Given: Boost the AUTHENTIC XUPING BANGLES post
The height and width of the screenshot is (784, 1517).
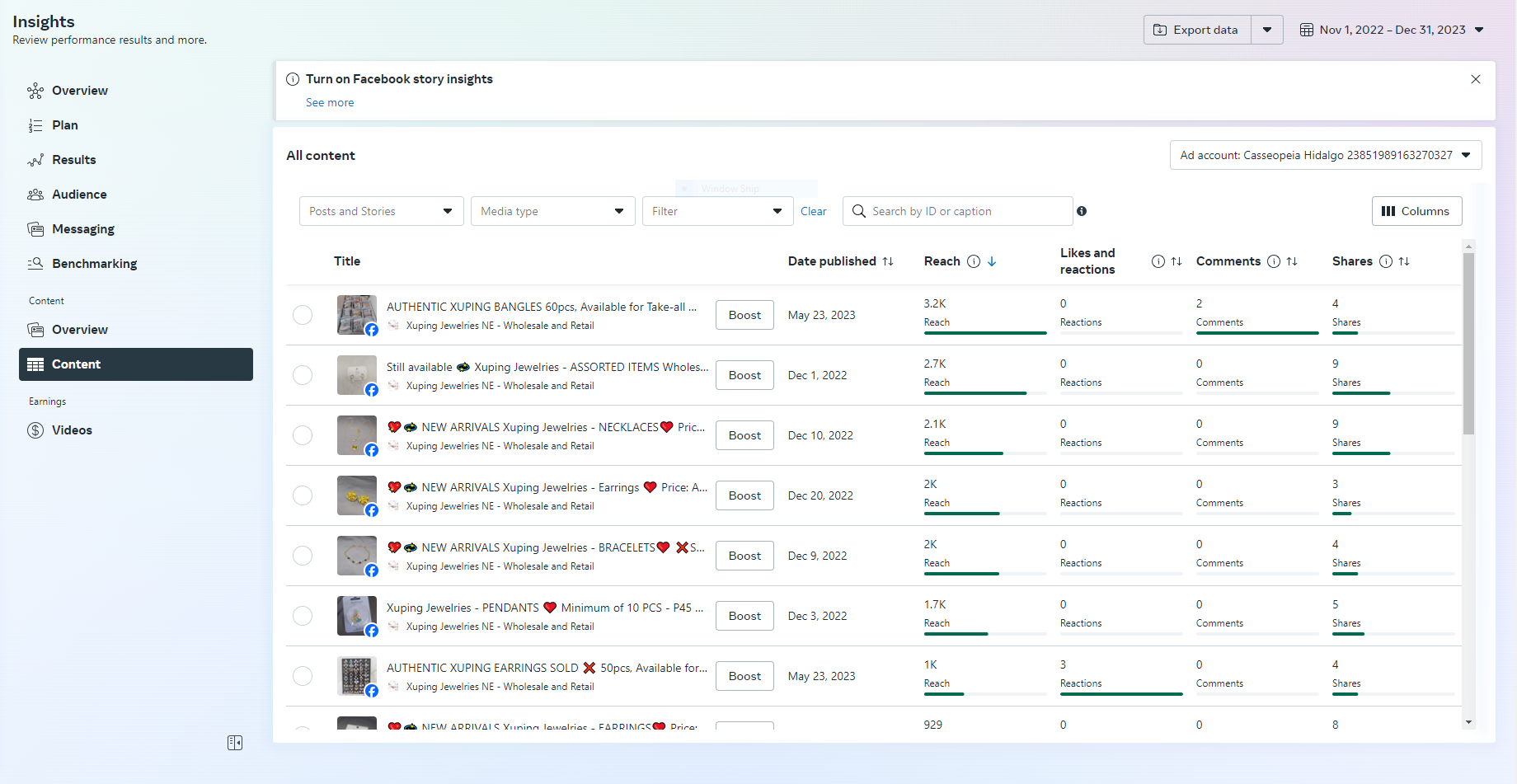Looking at the screenshot, I should (x=744, y=315).
